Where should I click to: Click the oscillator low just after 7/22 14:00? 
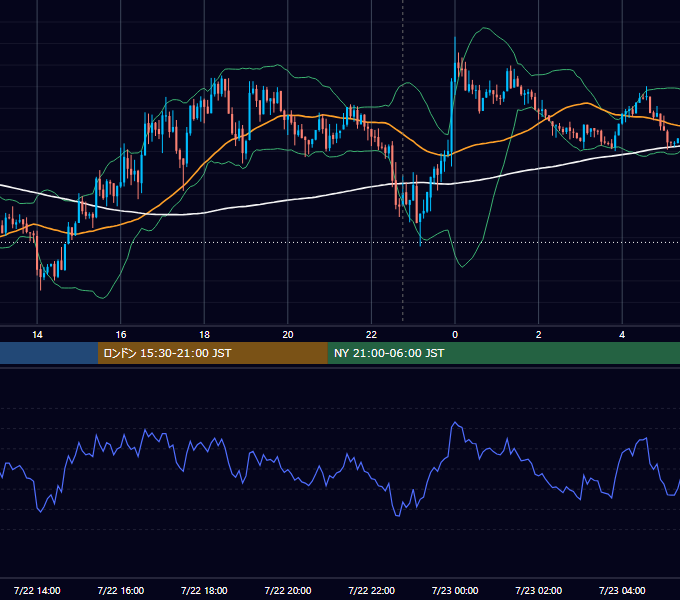point(40,511)
